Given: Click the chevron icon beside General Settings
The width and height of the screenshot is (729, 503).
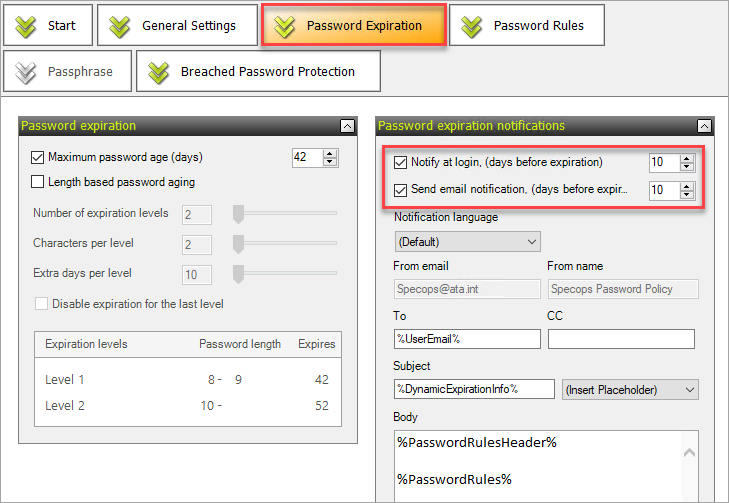Looking at the screenshot, I should (x=119, y=26).
